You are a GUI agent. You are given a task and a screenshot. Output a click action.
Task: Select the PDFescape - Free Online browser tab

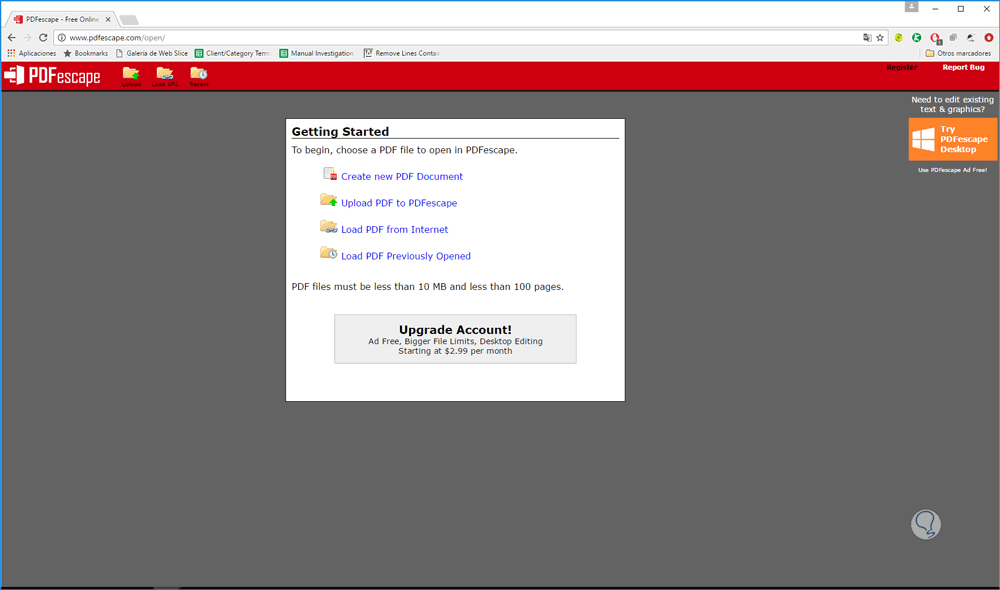[x=61, y=20]
